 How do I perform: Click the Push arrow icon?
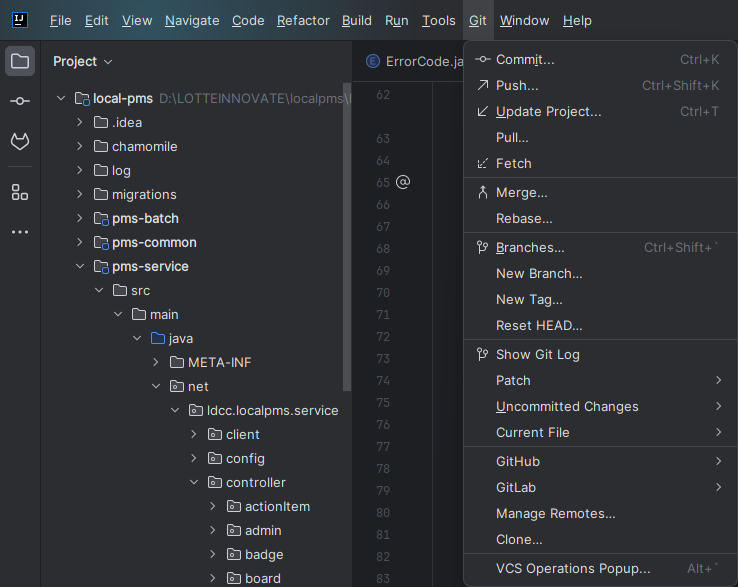[x=483, y=85]
